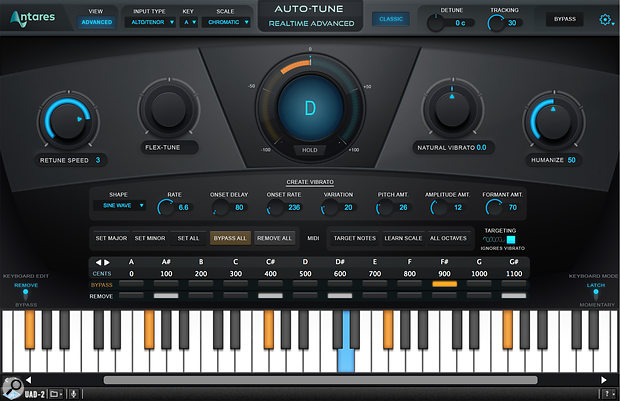Click the keyboard scroll right arrow
The height and width of the screenshot is (401, 620).
point(604,380)
